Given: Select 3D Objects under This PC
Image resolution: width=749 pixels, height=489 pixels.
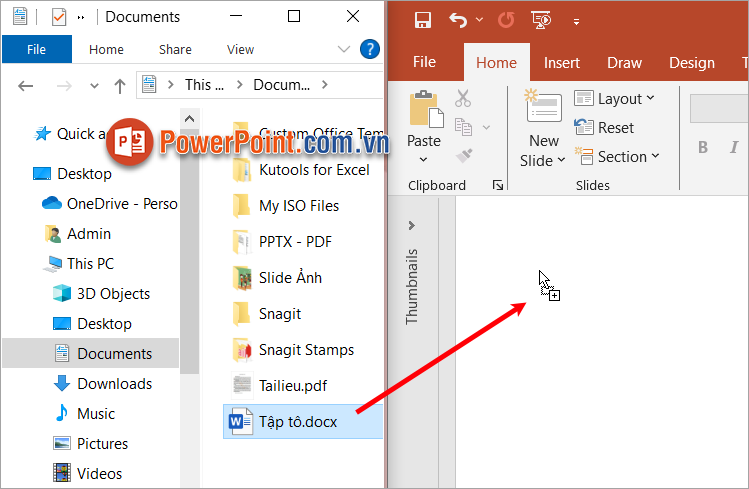Looking at the screenshot, I should 101,294.
